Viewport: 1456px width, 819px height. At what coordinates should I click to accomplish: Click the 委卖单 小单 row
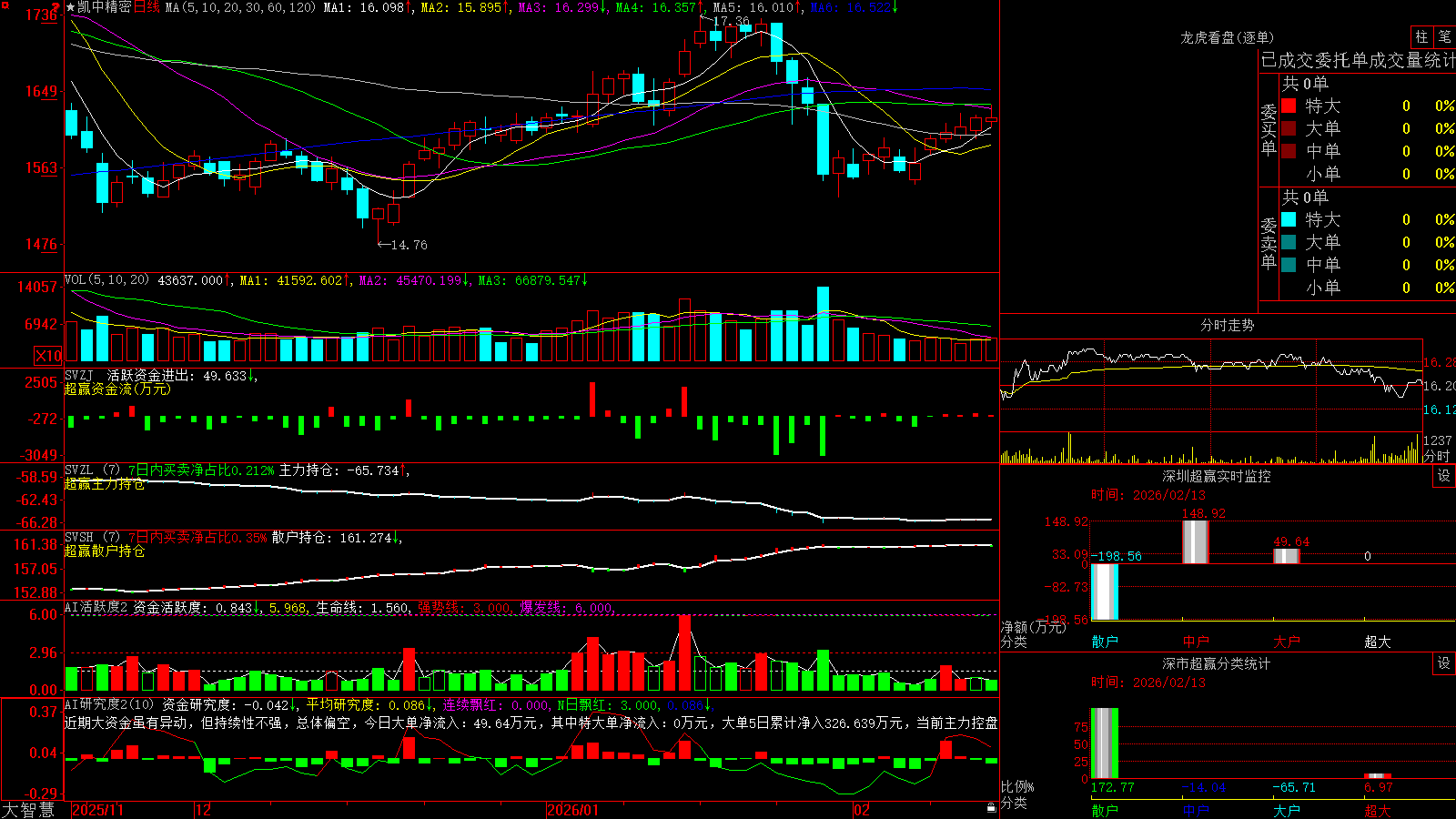(1367, 288)
